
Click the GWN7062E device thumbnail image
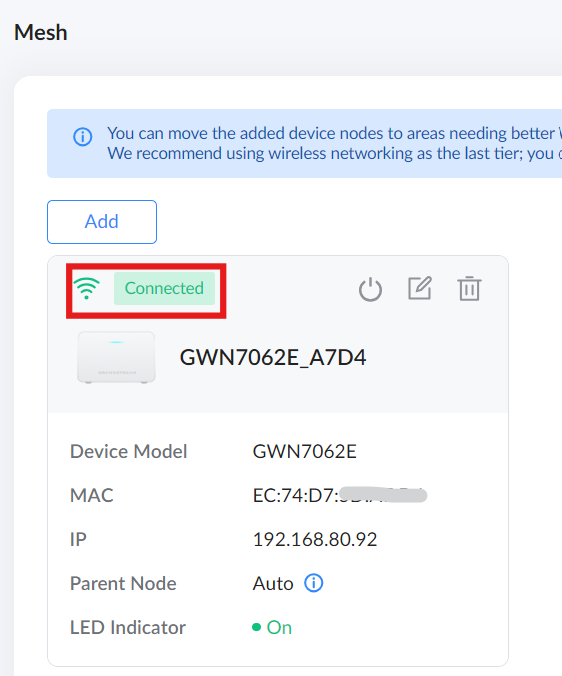[116, 357]
